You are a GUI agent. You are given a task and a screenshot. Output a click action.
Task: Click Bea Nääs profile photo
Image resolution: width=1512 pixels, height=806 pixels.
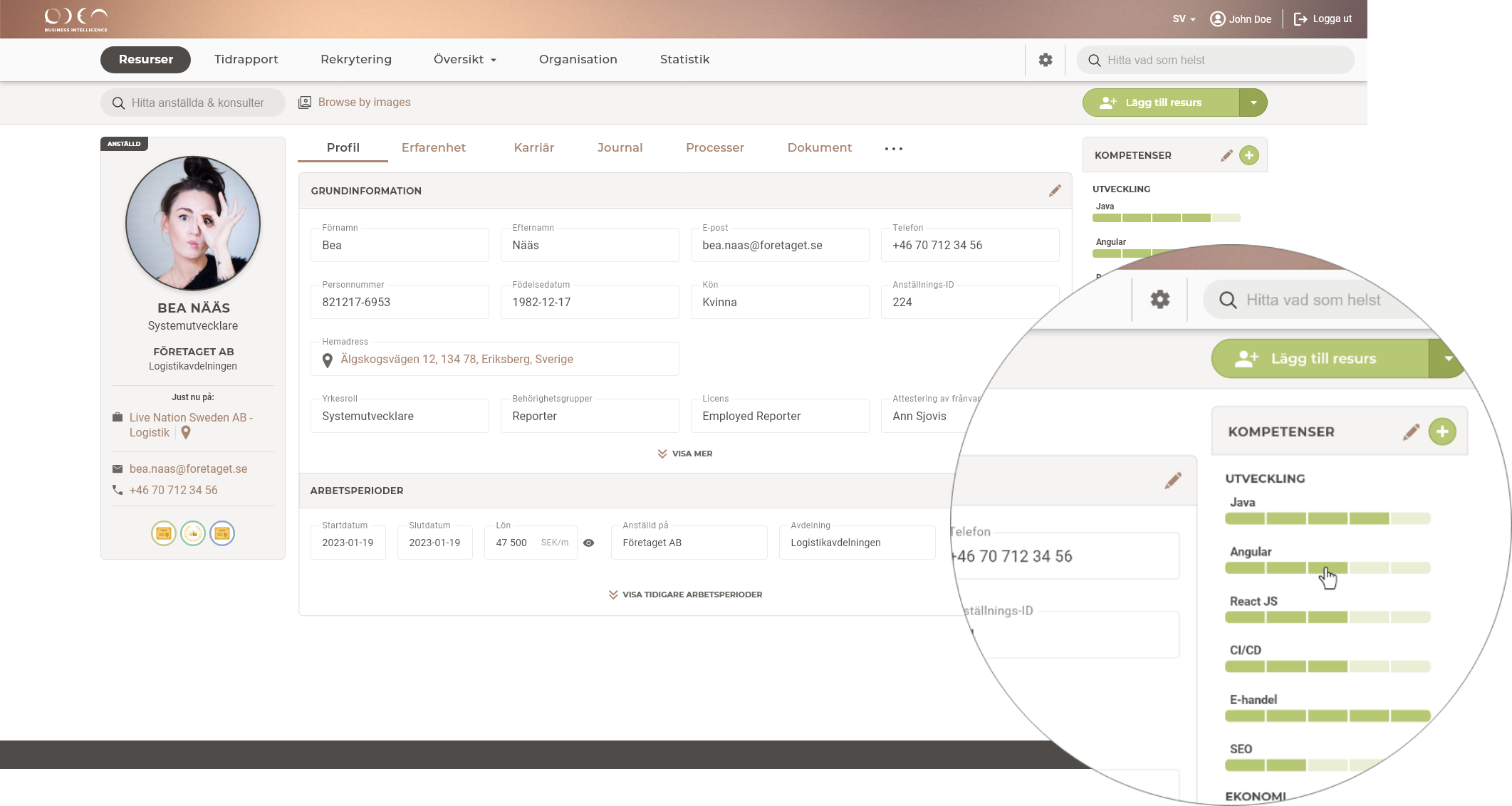click(x=193, y=223)
